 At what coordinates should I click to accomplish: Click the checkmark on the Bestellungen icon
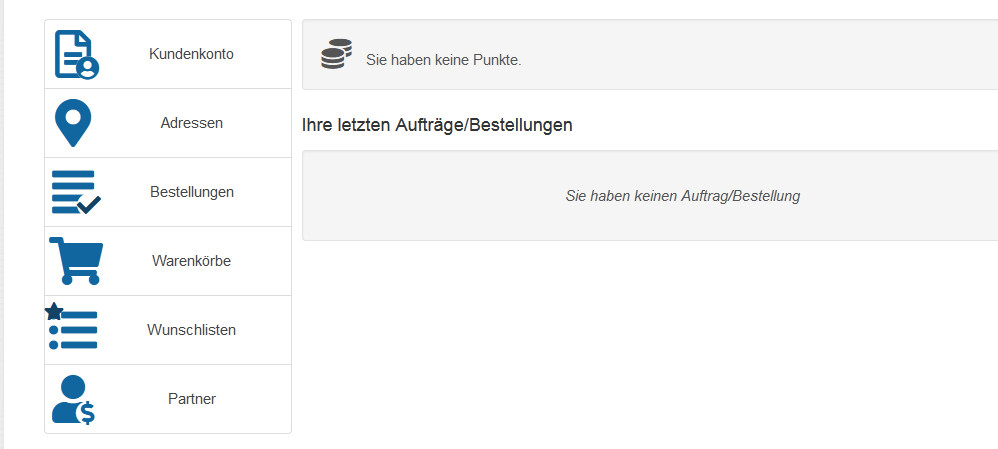pyautogui.click(x=89, y=204)
